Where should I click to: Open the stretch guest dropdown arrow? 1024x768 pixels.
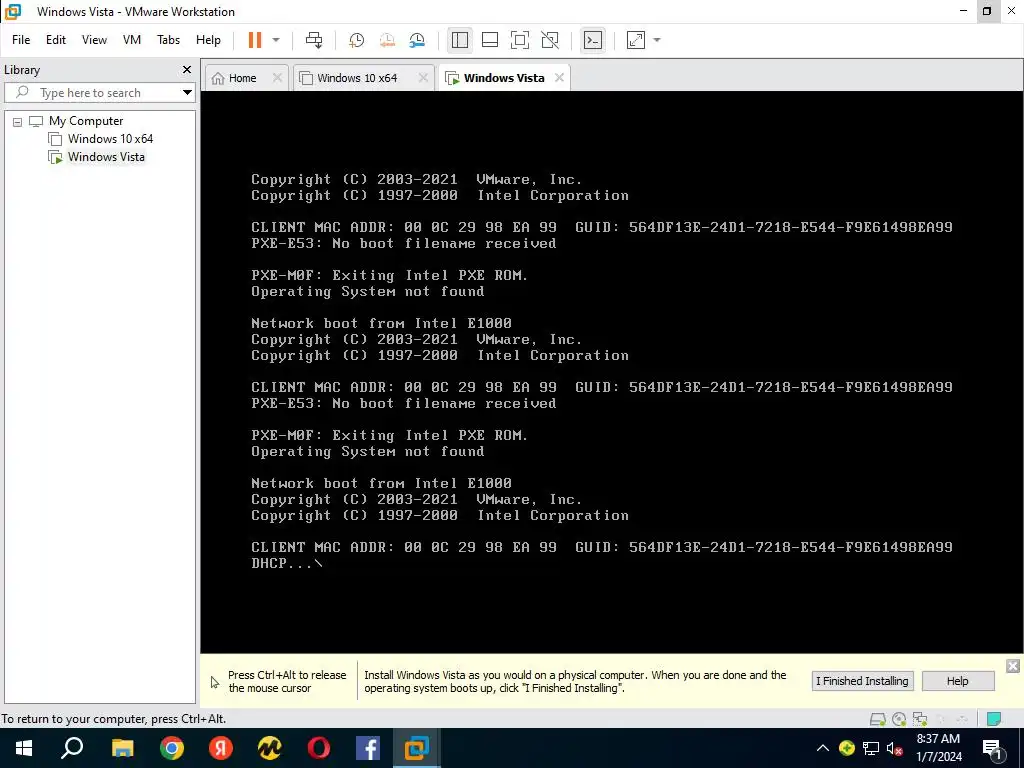657,40
